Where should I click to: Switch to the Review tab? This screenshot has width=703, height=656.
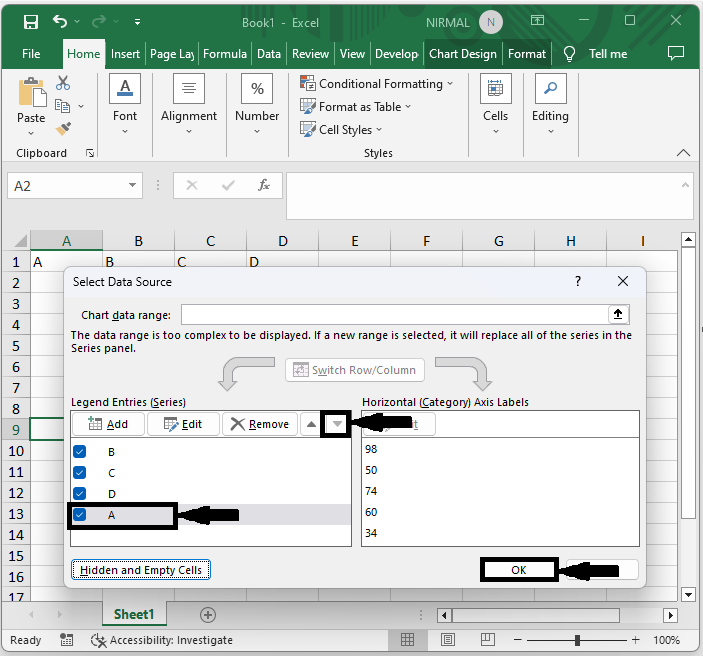tap(310, 54)
